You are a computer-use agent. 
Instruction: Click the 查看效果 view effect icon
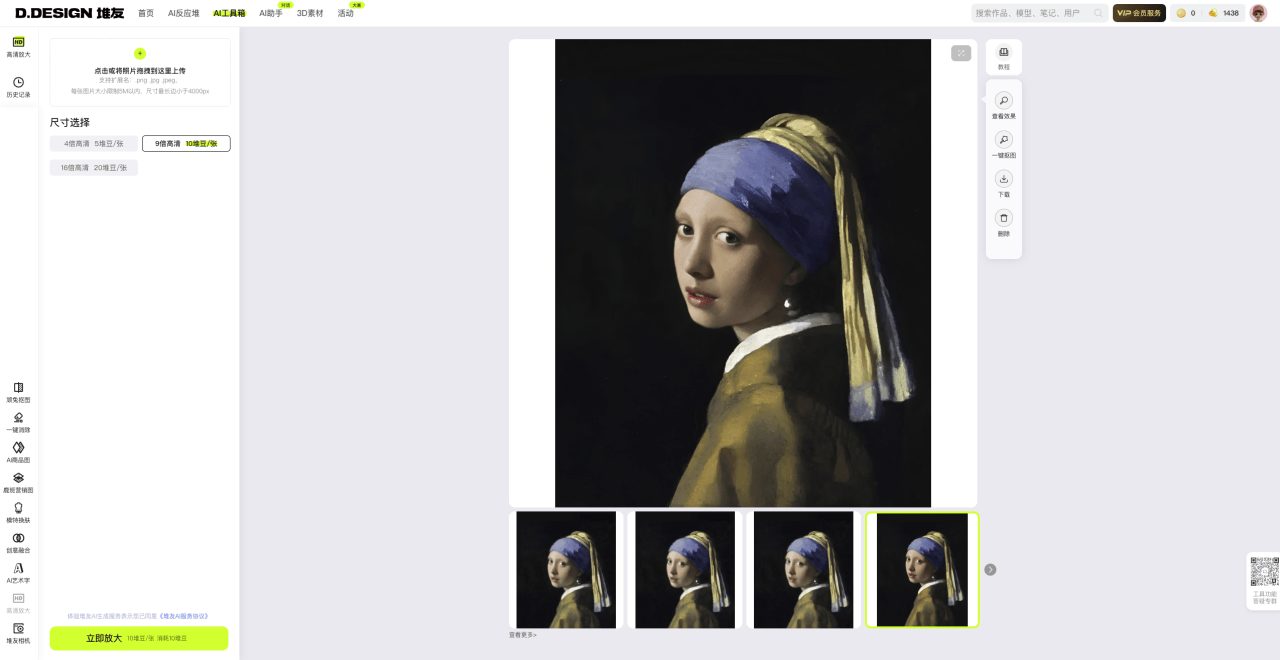pos(1004,101)
